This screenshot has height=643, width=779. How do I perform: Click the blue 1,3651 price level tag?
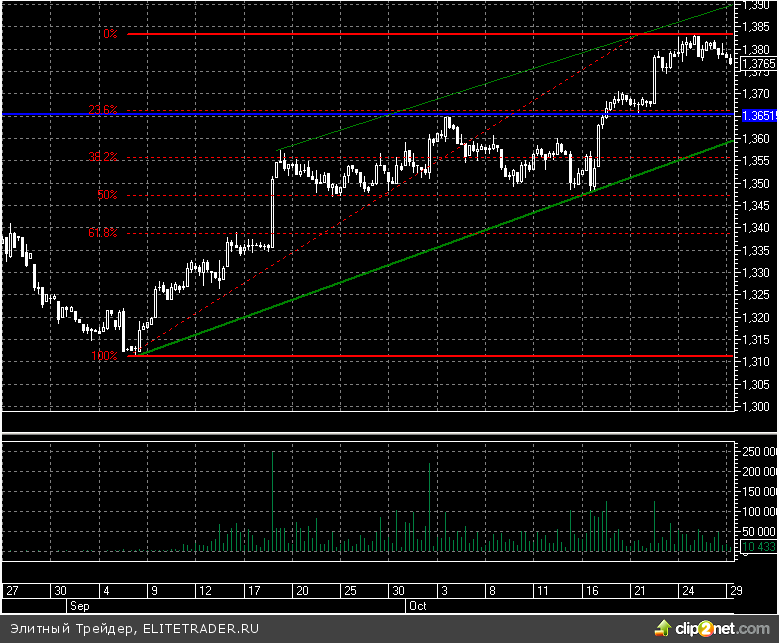pos(757,115)
